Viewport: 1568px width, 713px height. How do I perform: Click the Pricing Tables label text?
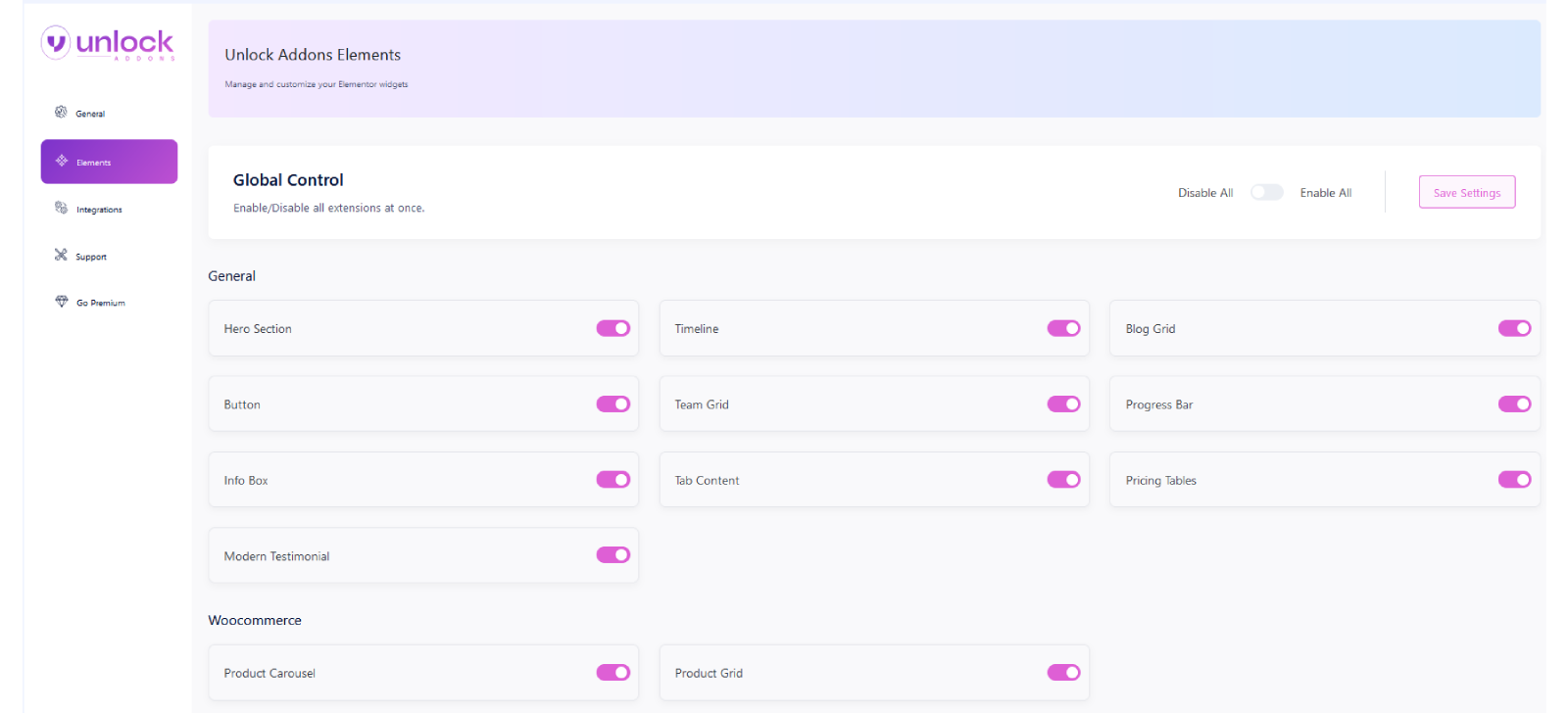[x=1161, y=481]
